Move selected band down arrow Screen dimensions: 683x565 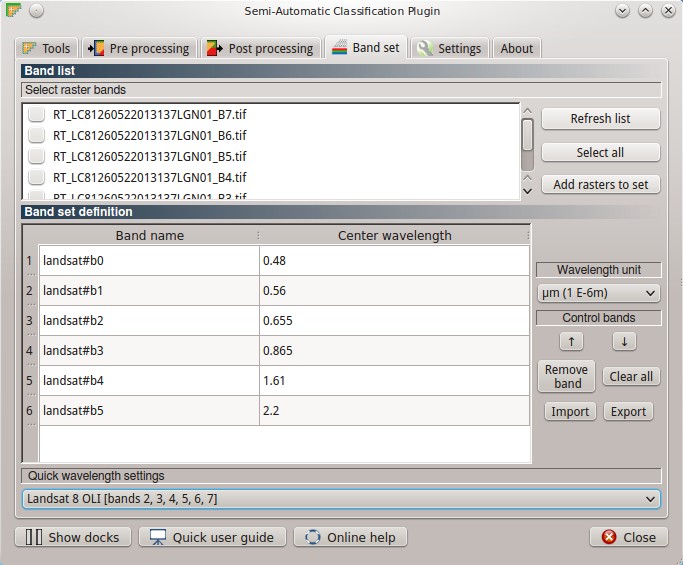coord(624,342)
